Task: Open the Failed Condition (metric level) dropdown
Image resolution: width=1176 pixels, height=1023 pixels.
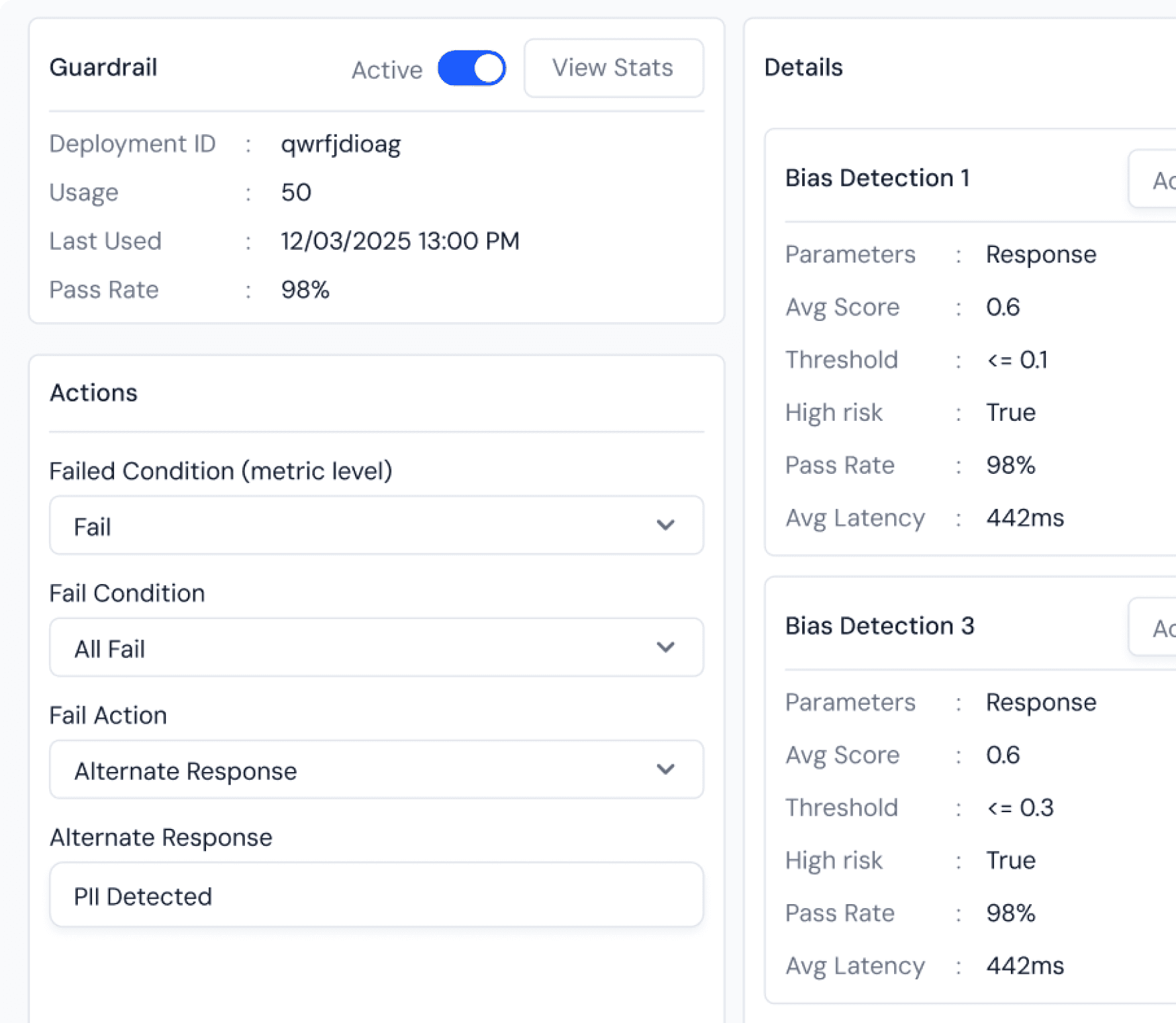Action: point(377,526)
